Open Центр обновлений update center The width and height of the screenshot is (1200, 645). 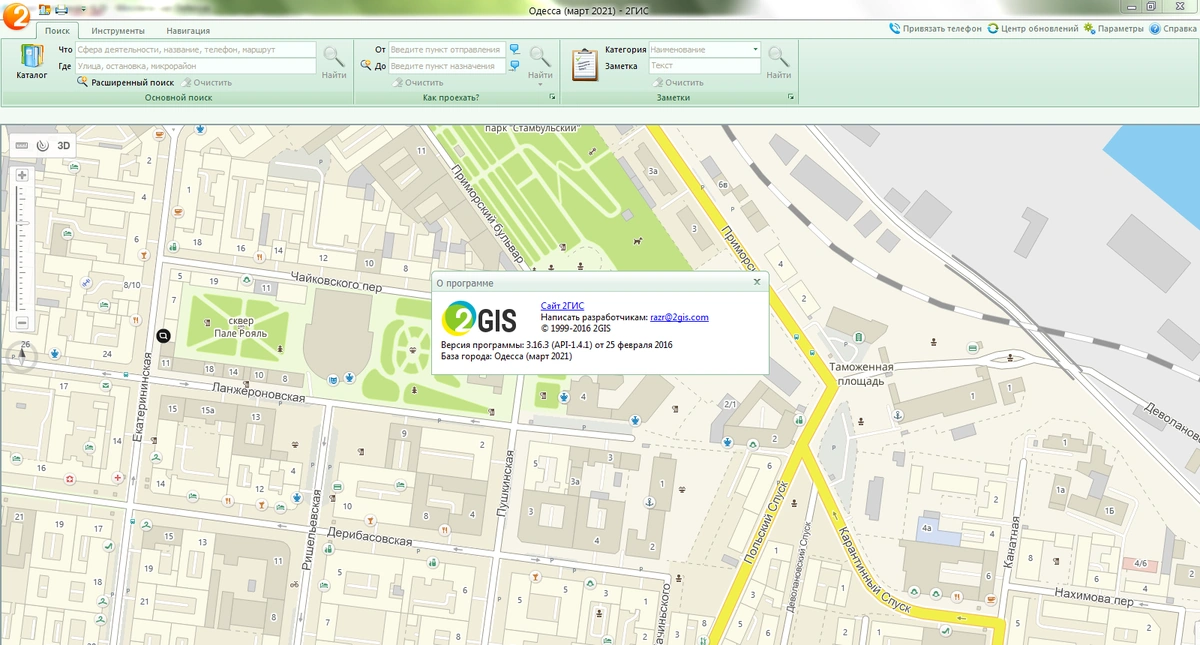(x=1033, y=29)
